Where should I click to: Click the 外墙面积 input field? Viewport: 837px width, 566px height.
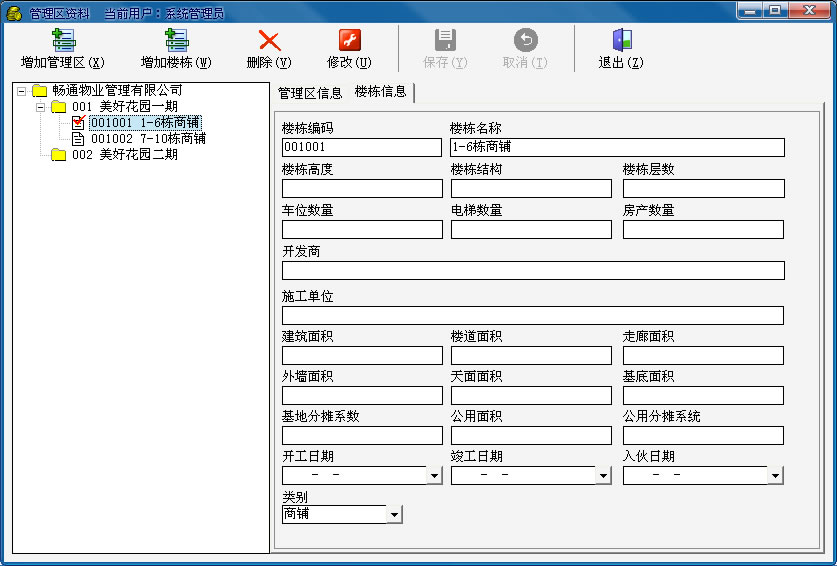click(362, 396)
